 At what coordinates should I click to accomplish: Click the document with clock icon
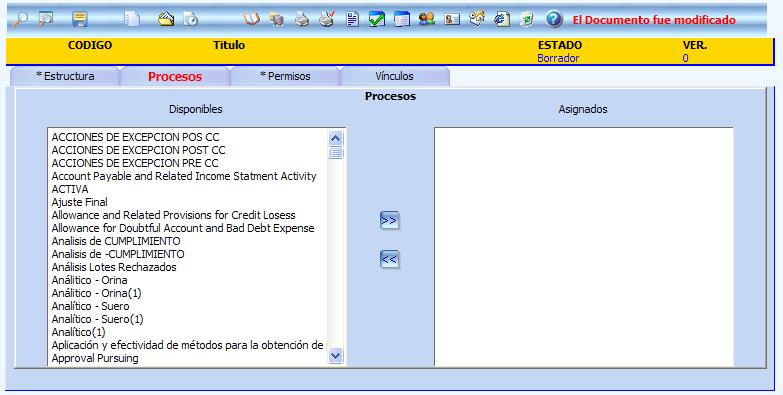point(191,19)
